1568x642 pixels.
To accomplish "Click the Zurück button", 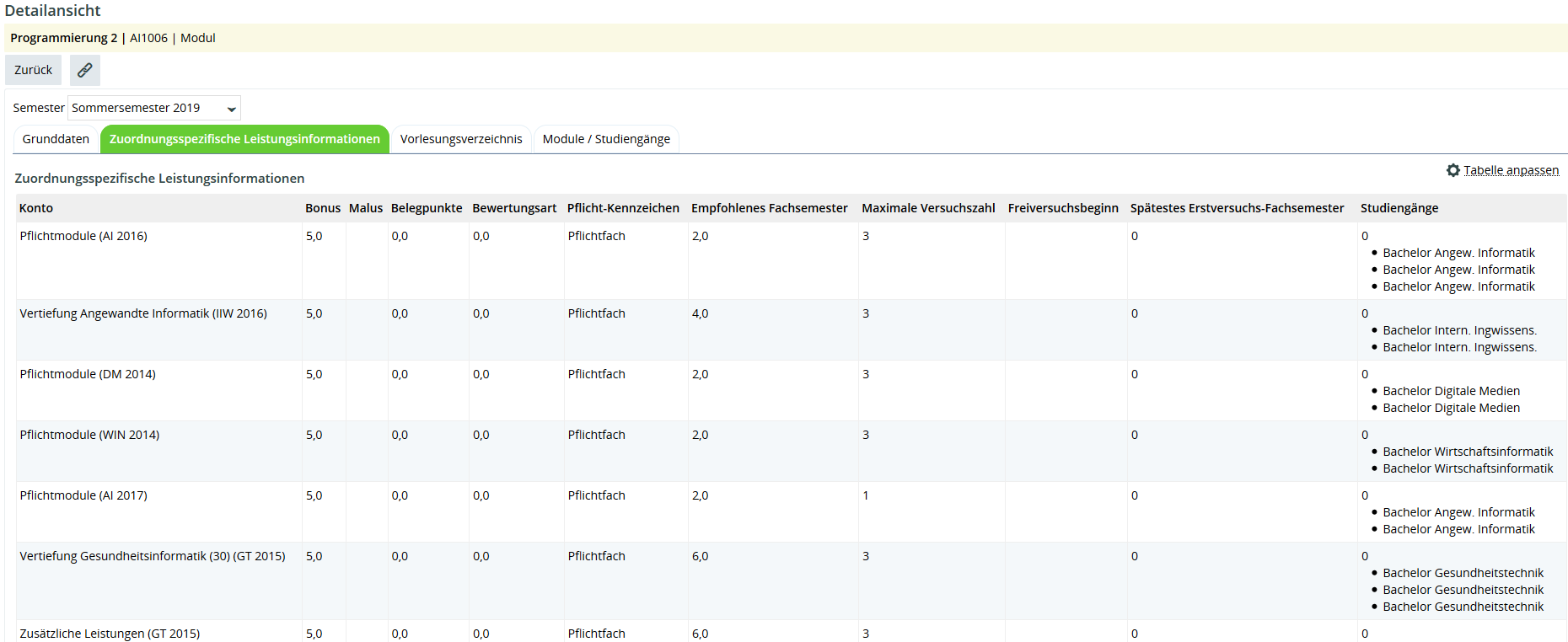I will (x=33, y=70).
